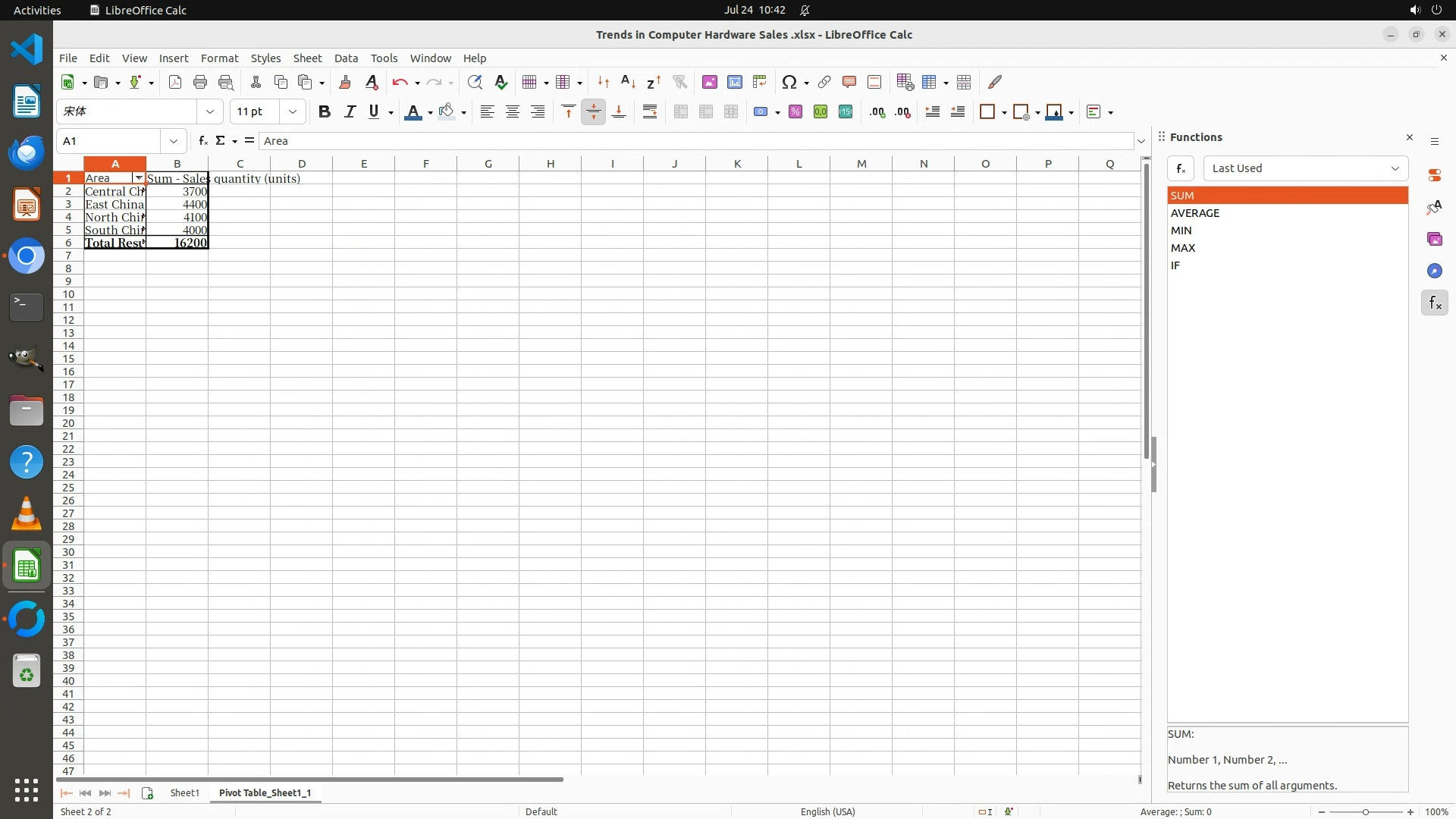Open the sidebar Gallery panel icon
The image size is (1456, 819).
click(1434, 239)
